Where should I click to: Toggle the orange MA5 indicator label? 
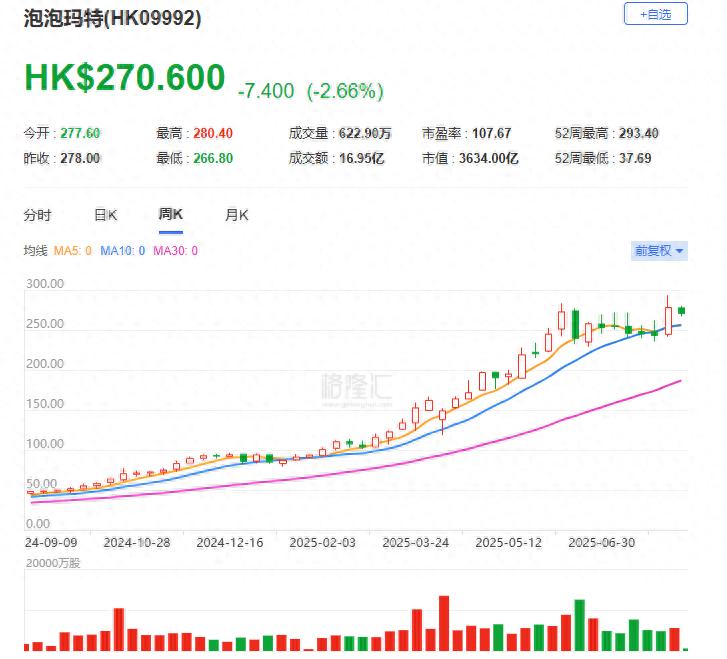pyautogui.click(x=73, y=251)
